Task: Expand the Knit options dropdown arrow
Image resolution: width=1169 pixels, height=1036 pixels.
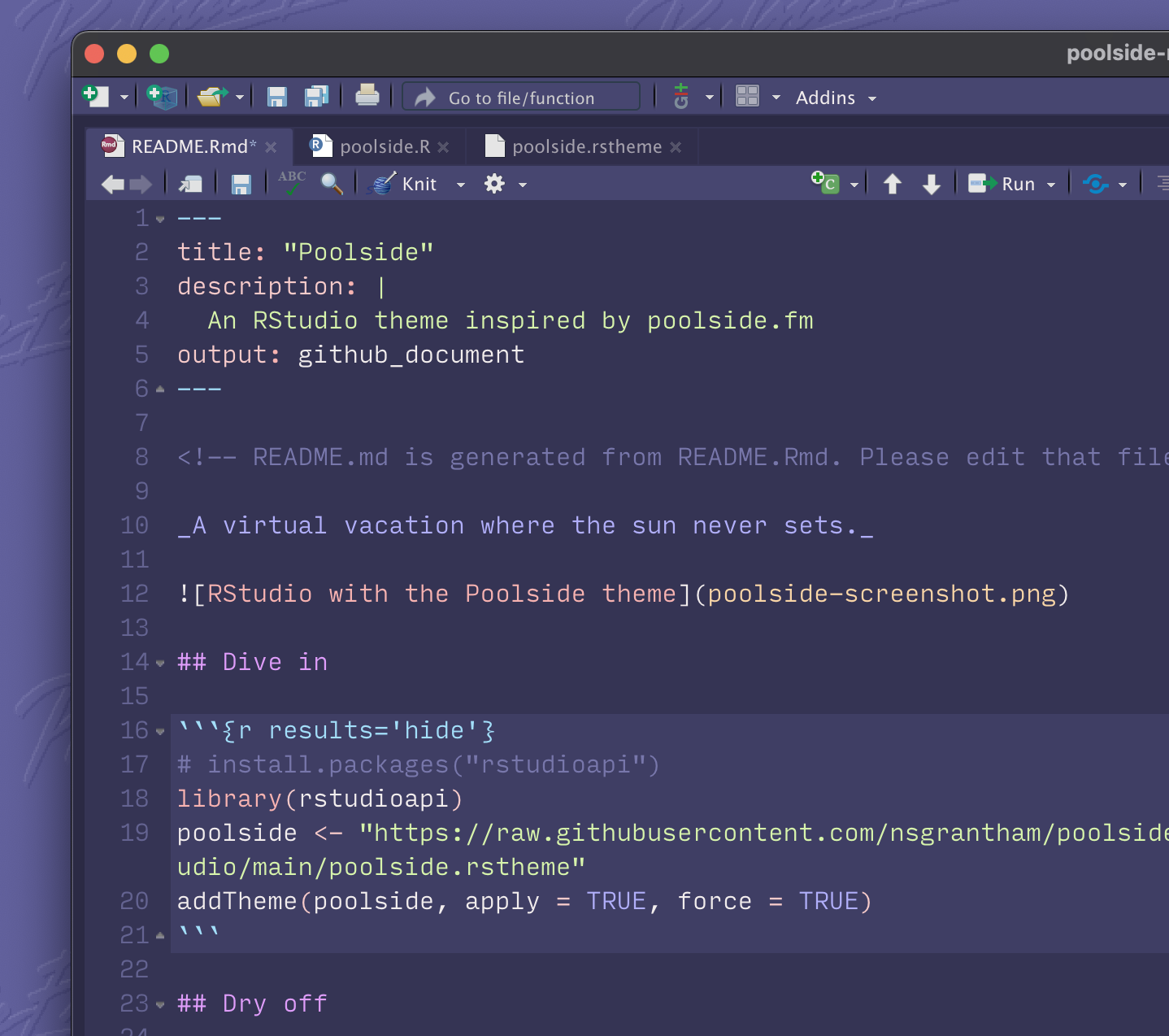Action: tap(461, 185)
